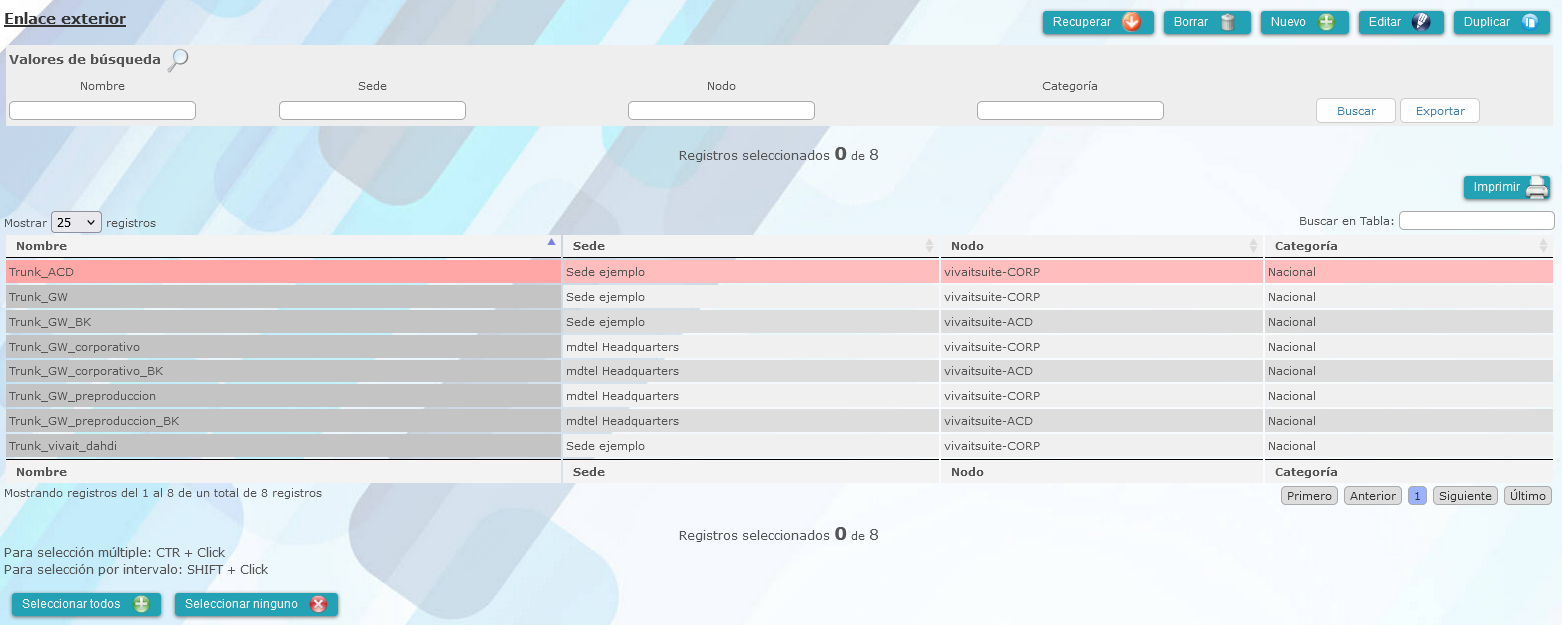Click the Duplicar copy icon
This screenshot has width=1562, height=625.
(1529, 22)
